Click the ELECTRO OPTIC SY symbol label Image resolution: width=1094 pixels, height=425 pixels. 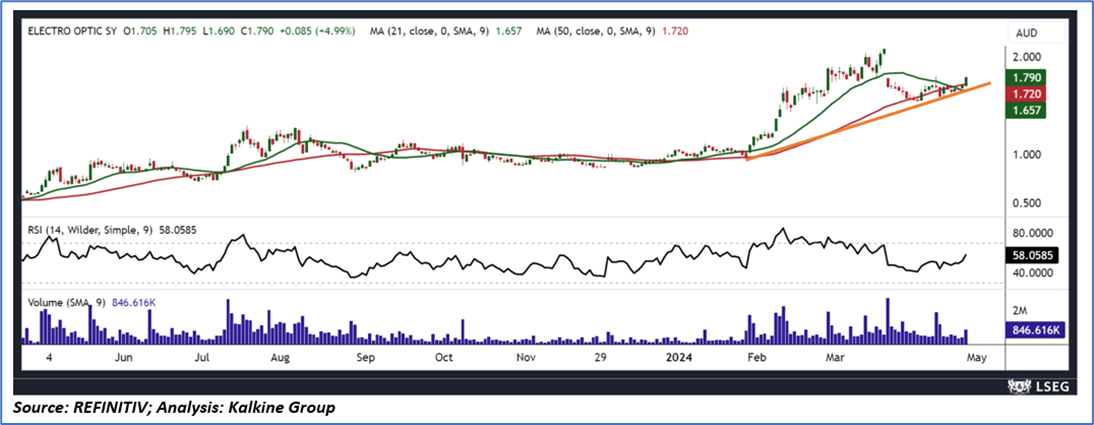pyautogui.click(x=73, y=31)
